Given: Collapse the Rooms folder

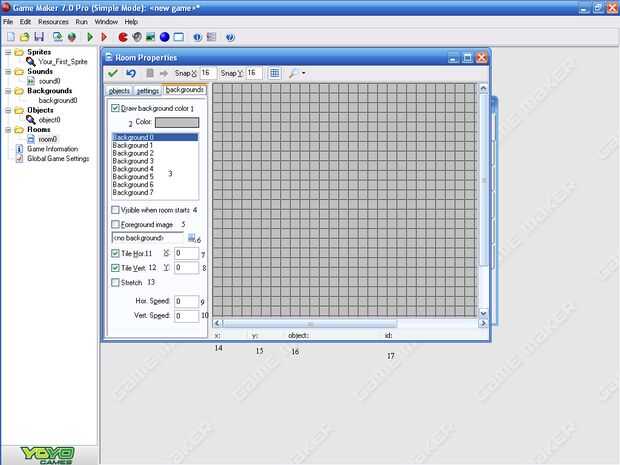Looking at the screenshot, I should click(x=8, y=130).
